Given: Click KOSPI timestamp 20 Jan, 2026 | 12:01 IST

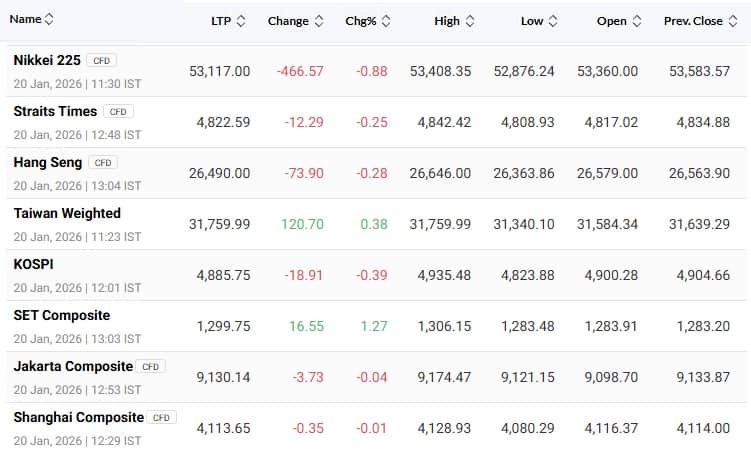Looking at the screenshot, I should coord(78,288).
